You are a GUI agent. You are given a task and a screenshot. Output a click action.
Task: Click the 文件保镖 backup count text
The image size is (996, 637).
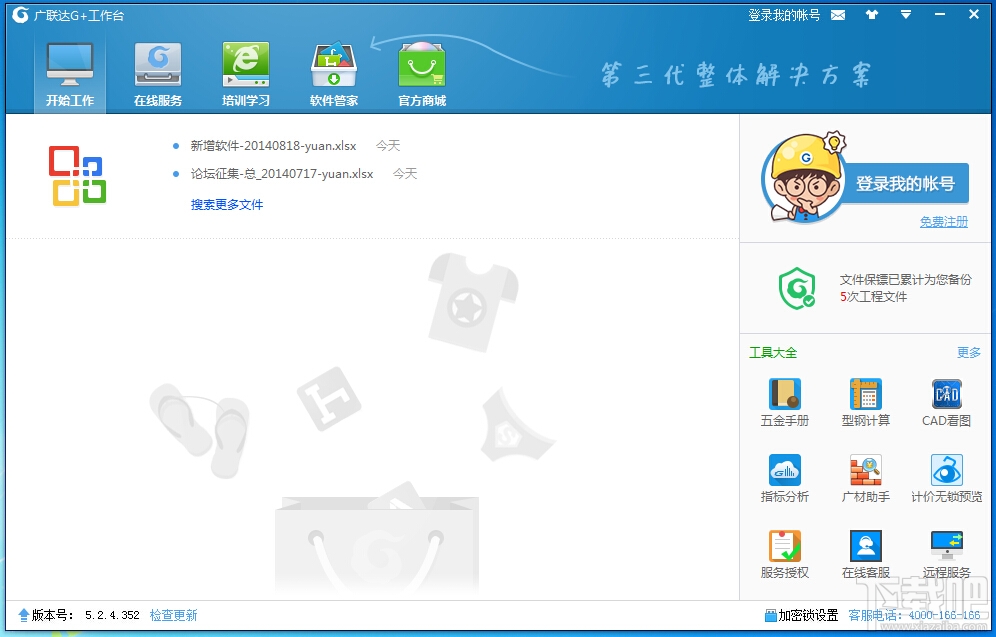(x=905, y=288)
